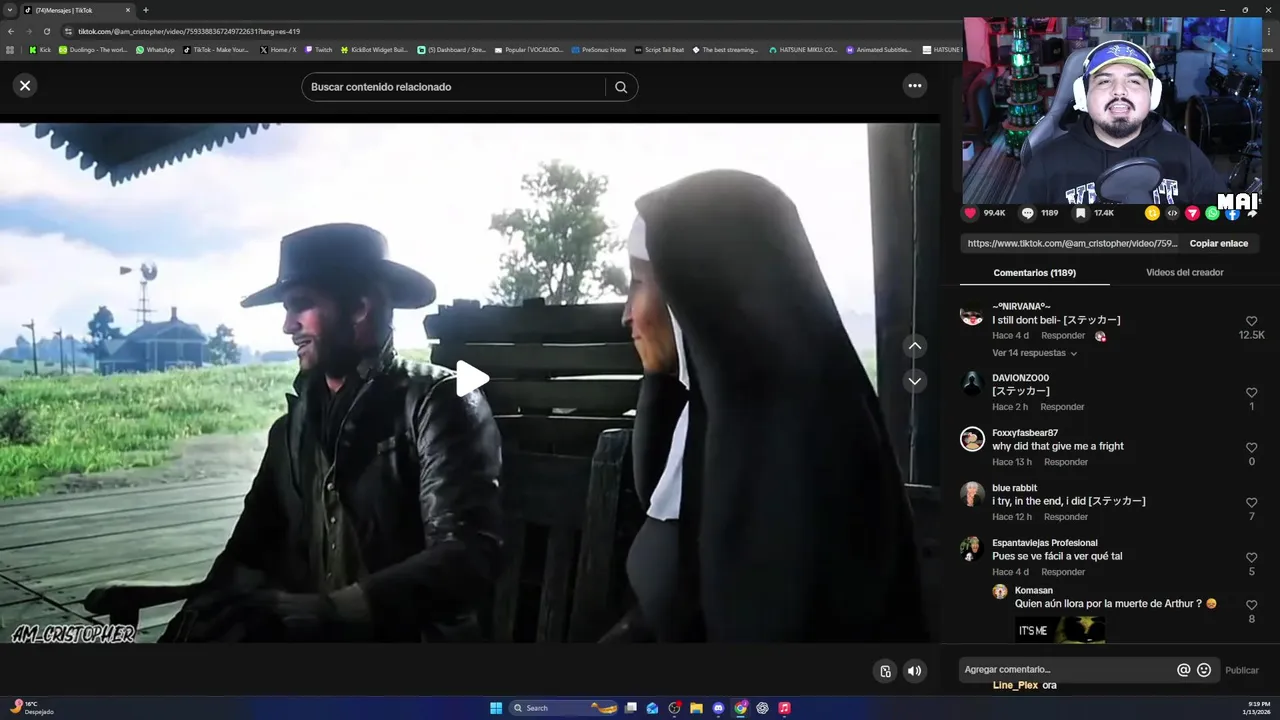Select the Comentarios (1189) tab
Viewport: 1280px width, 720px height.
(x=1034, y=273)
